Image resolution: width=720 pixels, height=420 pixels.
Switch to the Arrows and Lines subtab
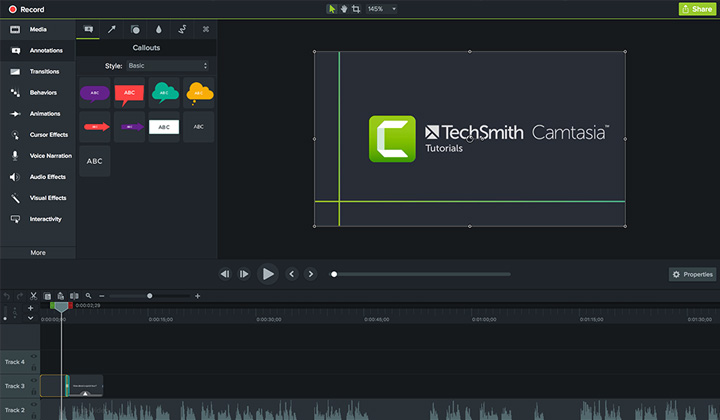(x=112, y=29)
